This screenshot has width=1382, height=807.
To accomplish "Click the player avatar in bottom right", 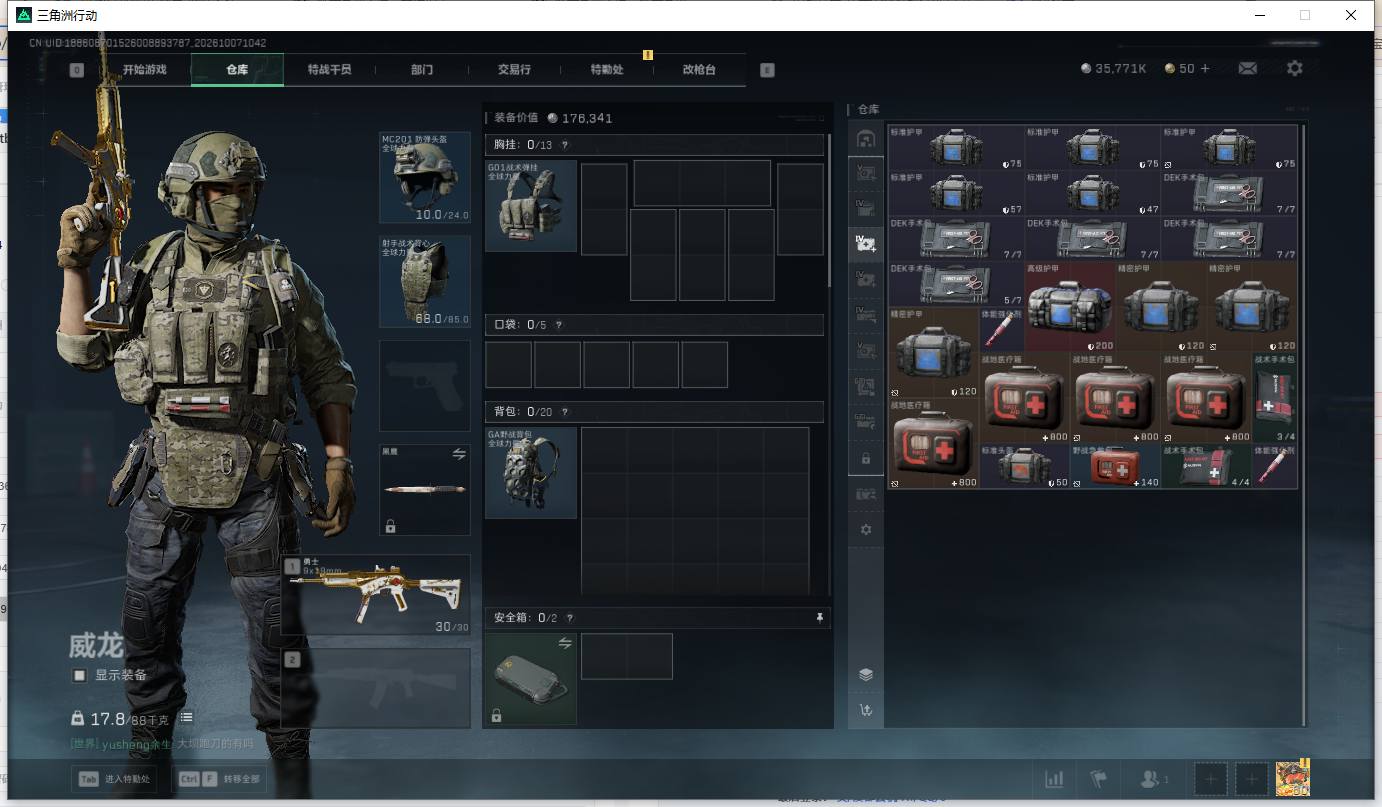I will pyautogui.click(x=1293, y=778).
